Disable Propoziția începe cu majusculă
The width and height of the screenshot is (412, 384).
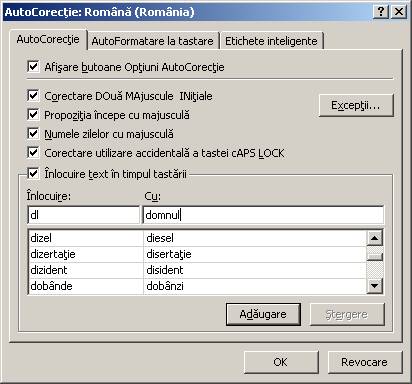(33, 115)
